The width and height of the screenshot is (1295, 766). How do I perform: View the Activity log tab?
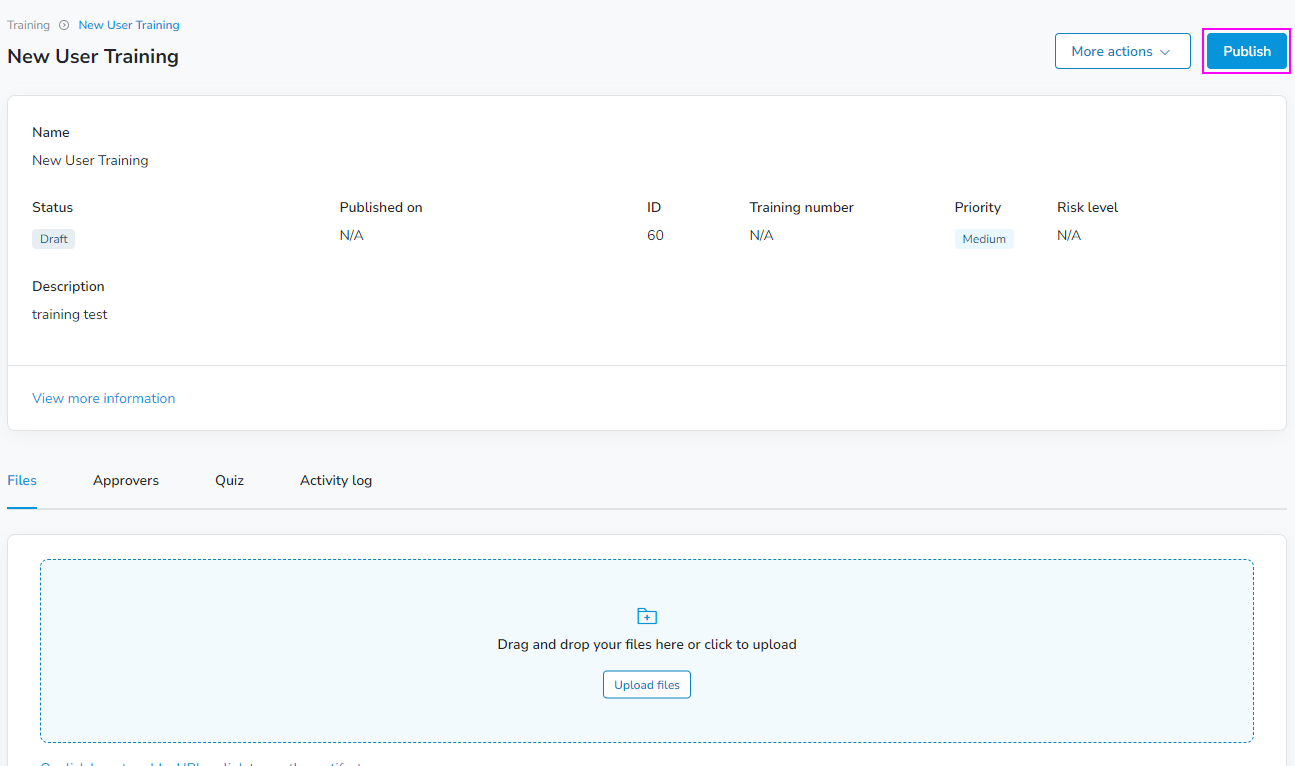coord(335,480)
